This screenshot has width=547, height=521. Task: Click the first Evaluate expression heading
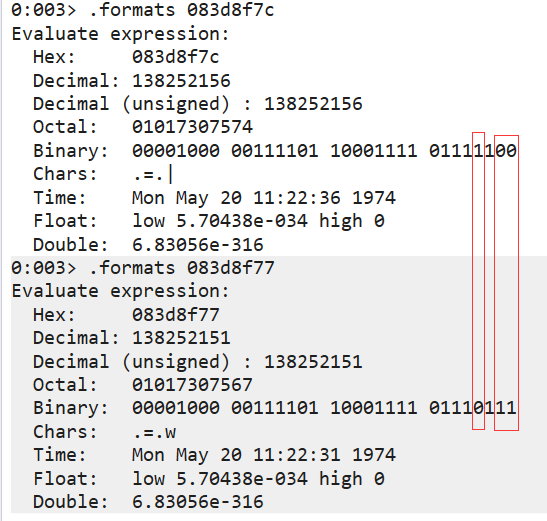(x=120, y=34)
